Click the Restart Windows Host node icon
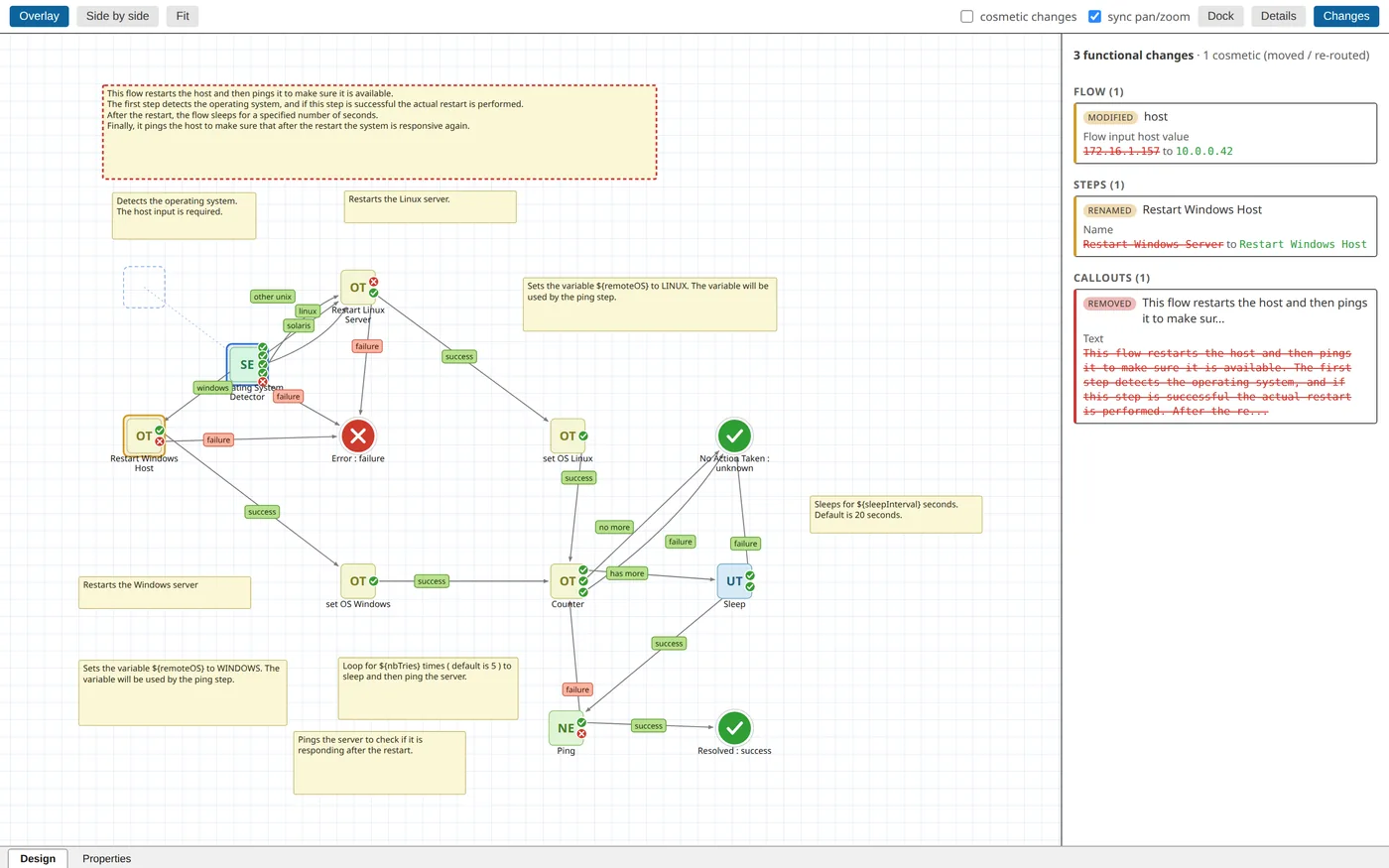 tap(144, 435)
